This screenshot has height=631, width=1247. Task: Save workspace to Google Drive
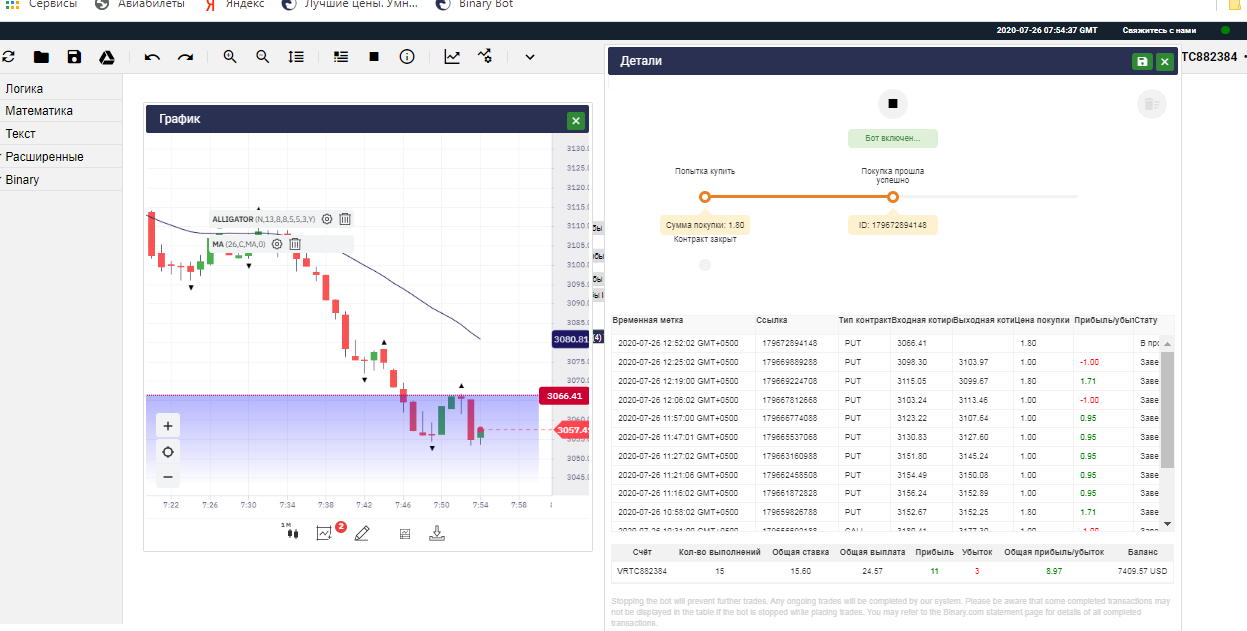pos(107,57)
